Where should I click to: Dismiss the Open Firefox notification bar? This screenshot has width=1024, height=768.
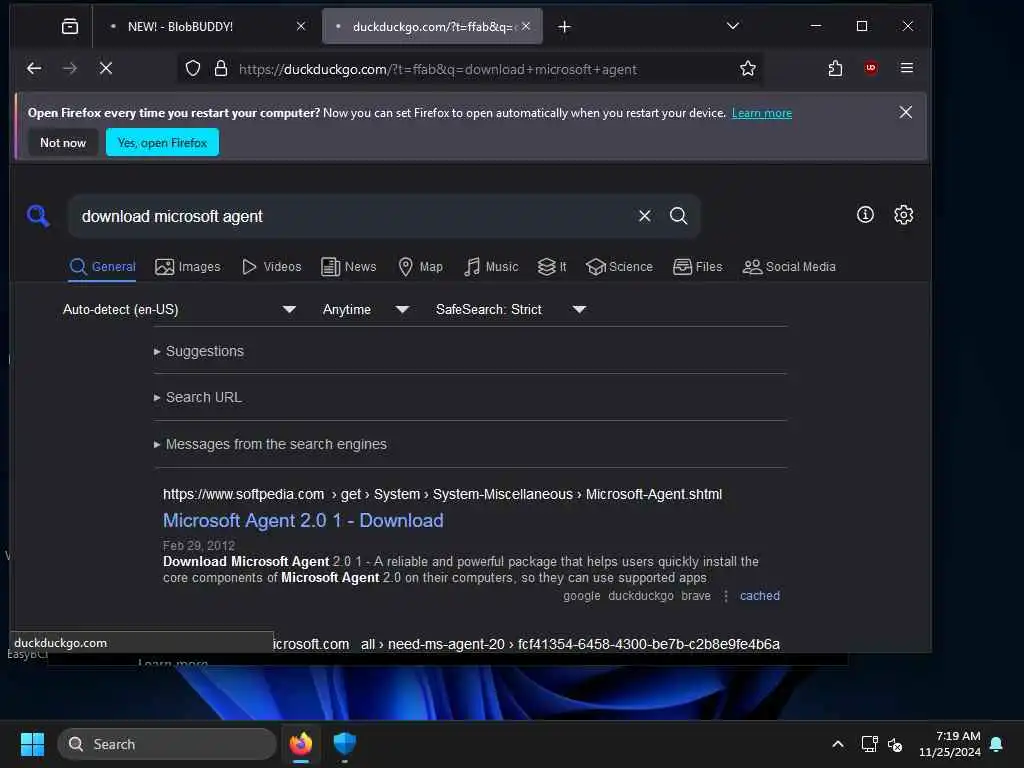(905, 112)
